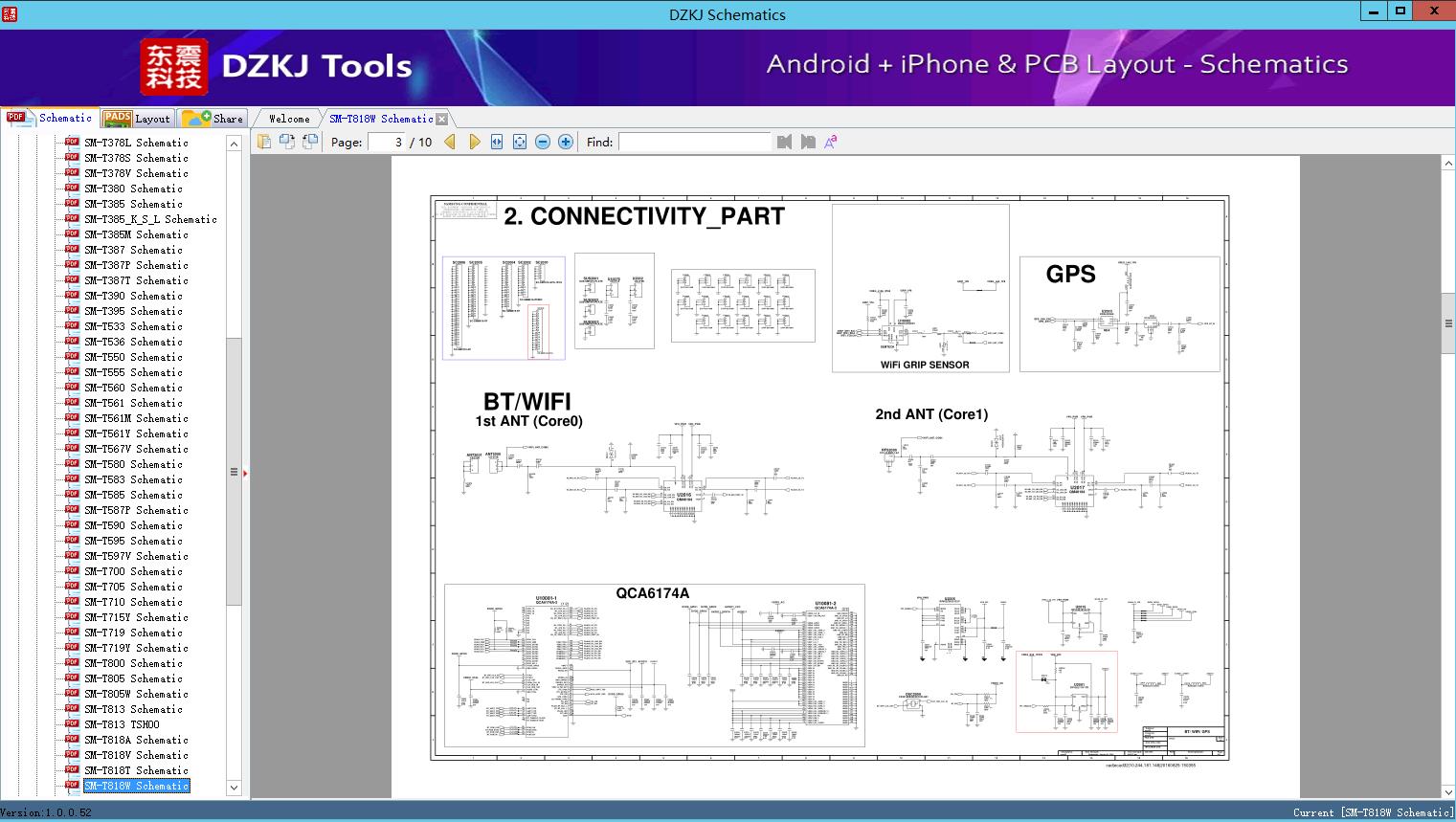The image size is (1456, 822).
Task: Select SM-T378V Schematic
Action: [x=136, y=173]
